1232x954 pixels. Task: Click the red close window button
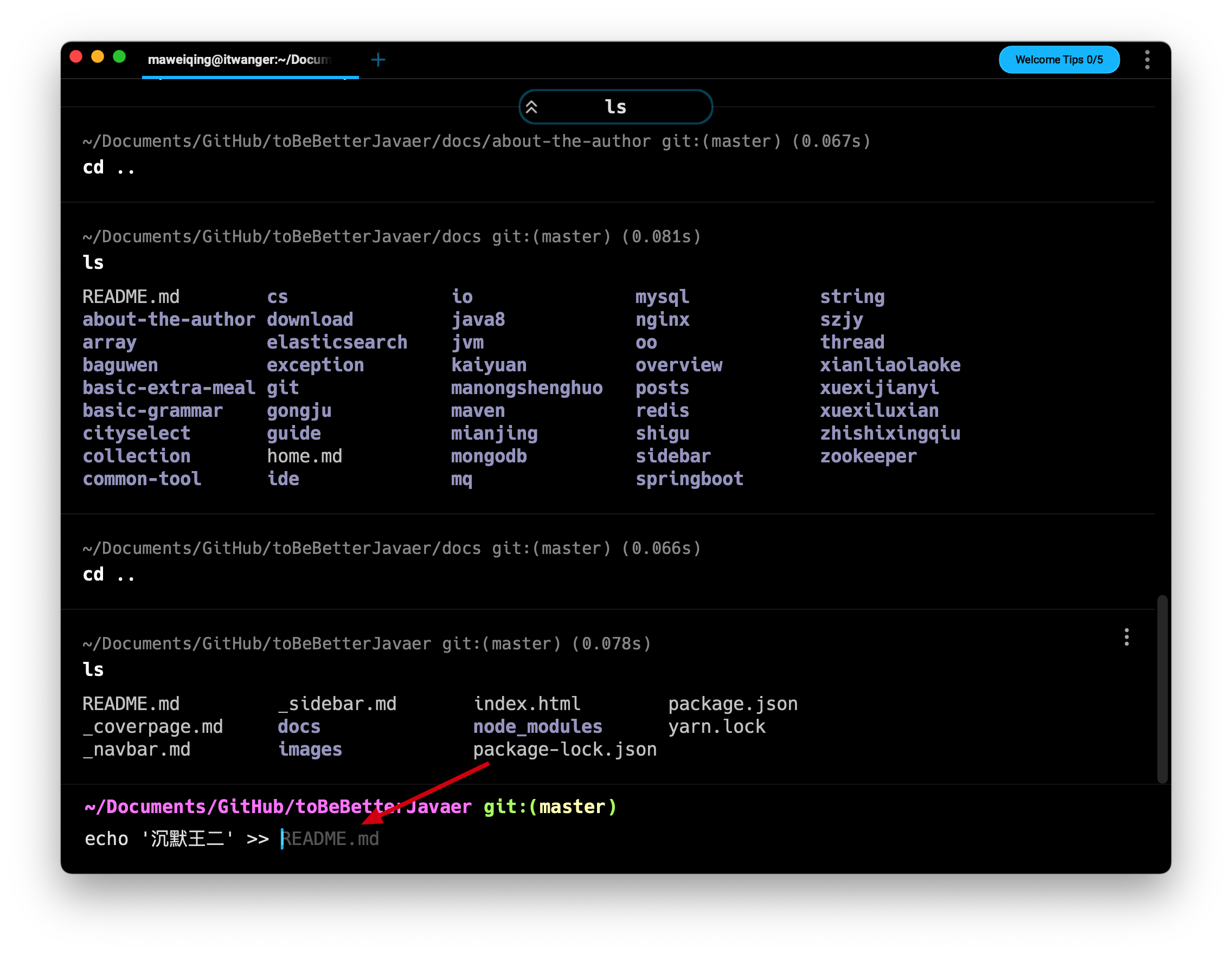pos(76,57)
